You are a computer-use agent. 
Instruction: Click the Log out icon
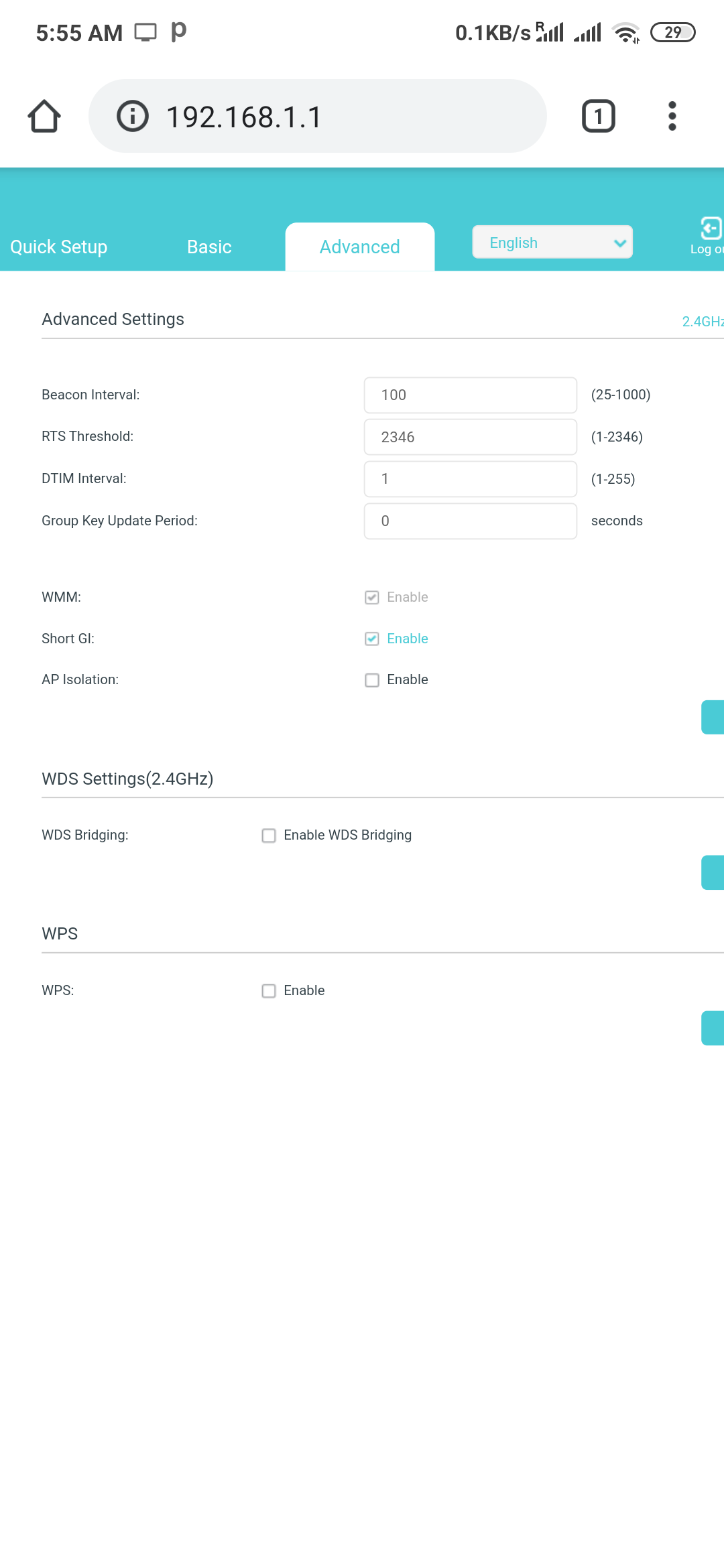click(x=710, y=228)
